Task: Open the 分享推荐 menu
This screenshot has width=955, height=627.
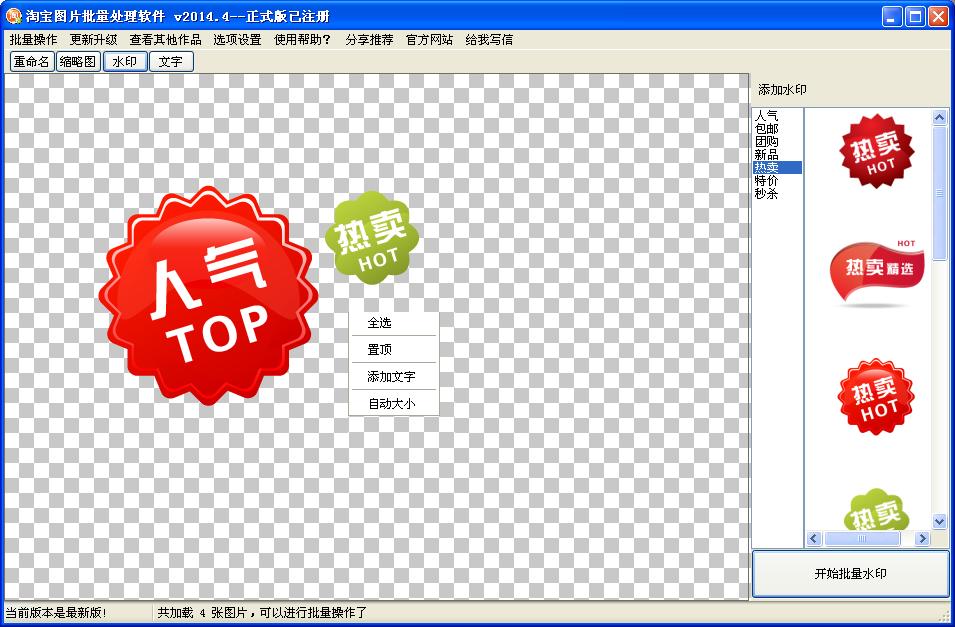Action: point(369,40)
